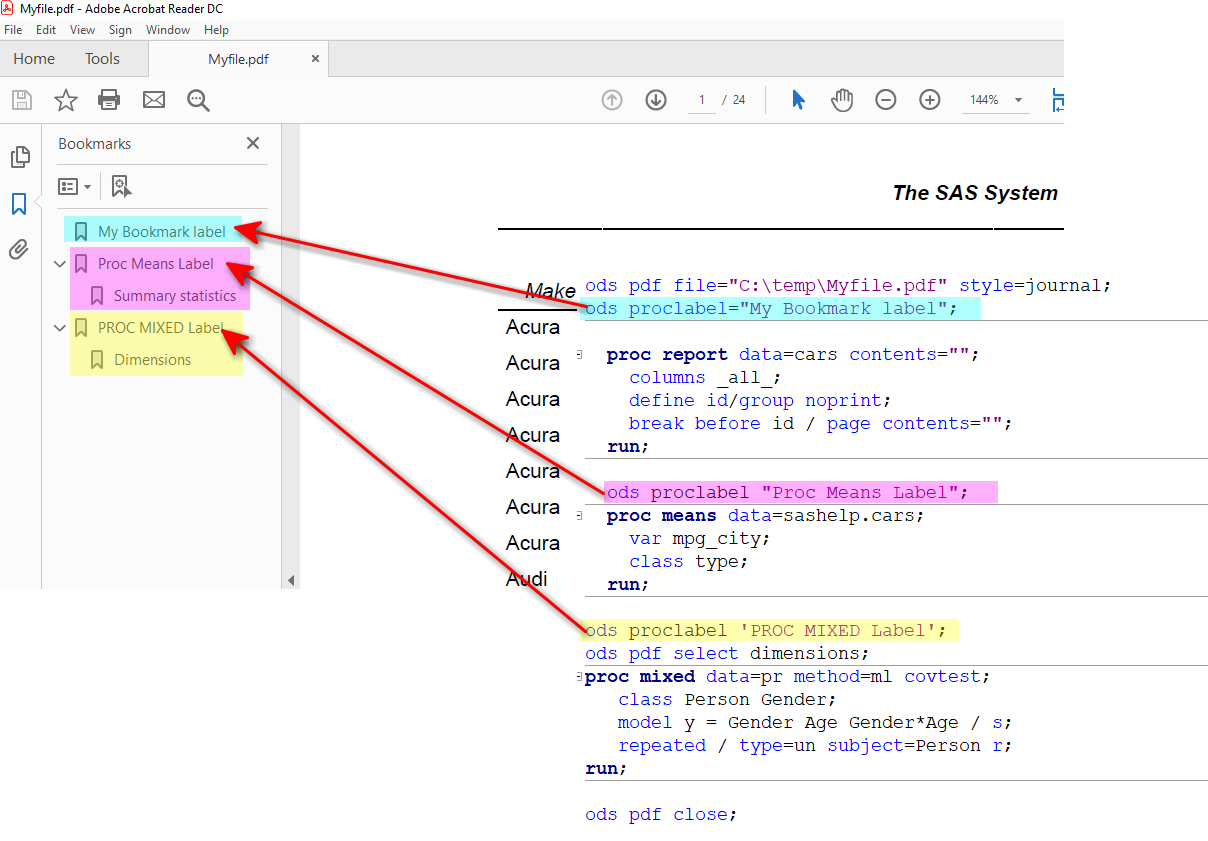Collapse the PROC MIXED Label bookmark

click(59, 328)
